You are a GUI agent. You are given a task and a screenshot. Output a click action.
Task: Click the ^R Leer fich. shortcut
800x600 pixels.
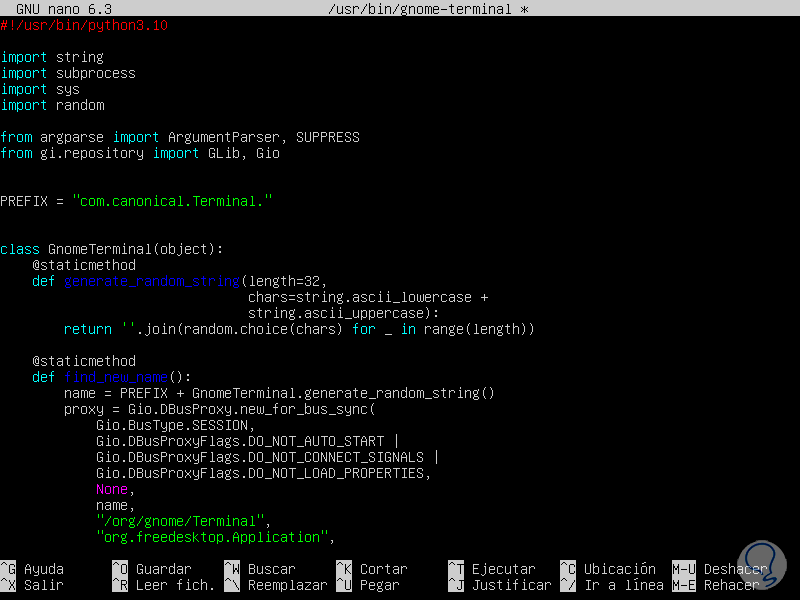[164, 585]
